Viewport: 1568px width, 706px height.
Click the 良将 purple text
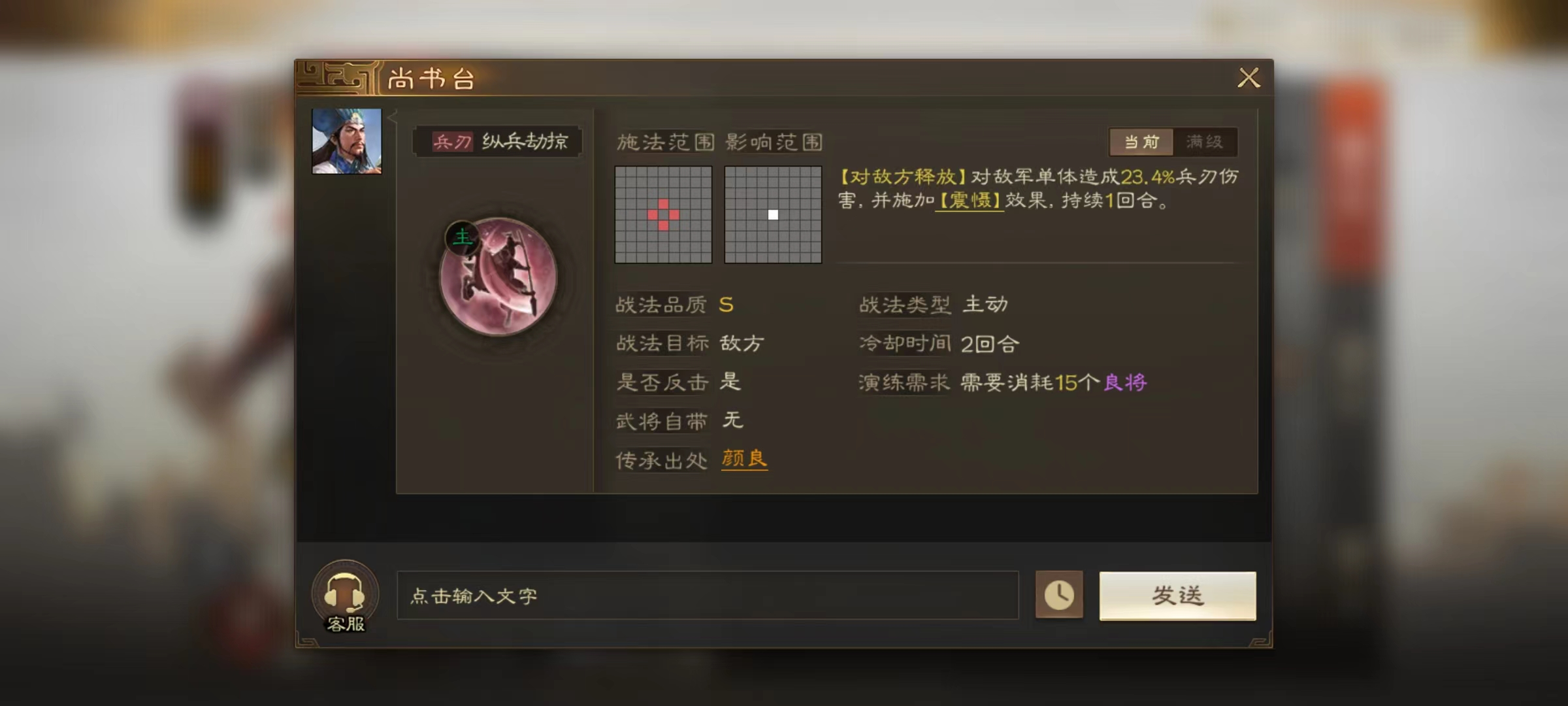[x=1125, y=382]
